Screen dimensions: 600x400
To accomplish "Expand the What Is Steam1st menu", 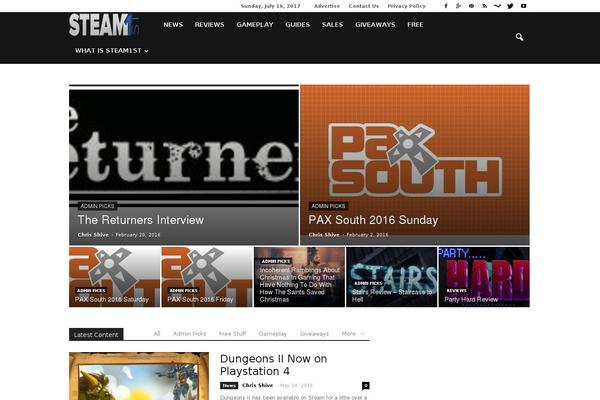I will [112, 51].
